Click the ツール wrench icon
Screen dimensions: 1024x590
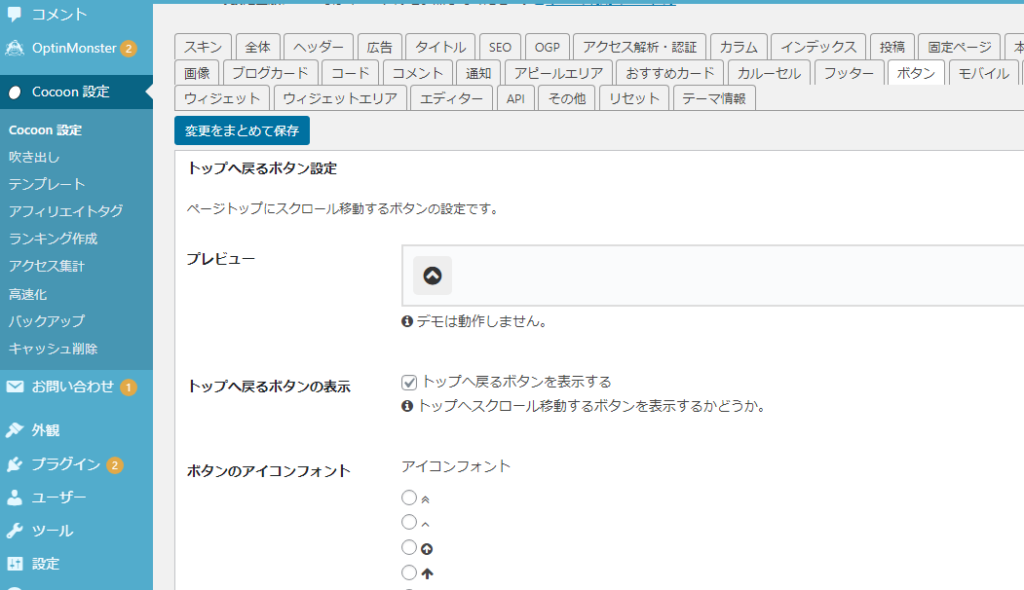[14, 531]
